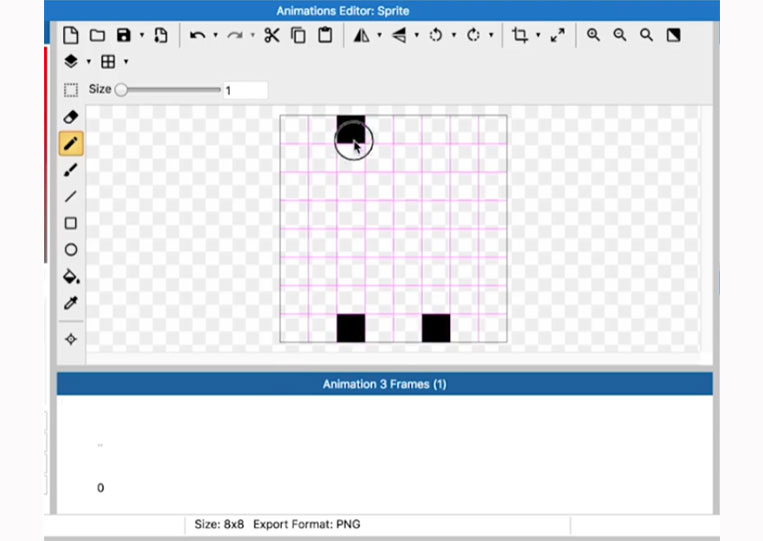This screenshot has height=541, width=763.
Task: Flip image vertically
Action: pos(399,35)
